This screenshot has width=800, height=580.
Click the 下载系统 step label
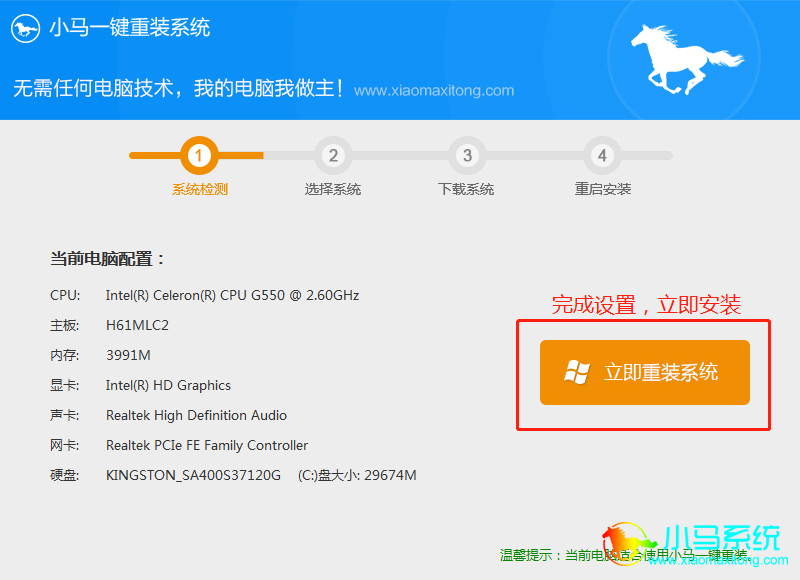(466, 189)
